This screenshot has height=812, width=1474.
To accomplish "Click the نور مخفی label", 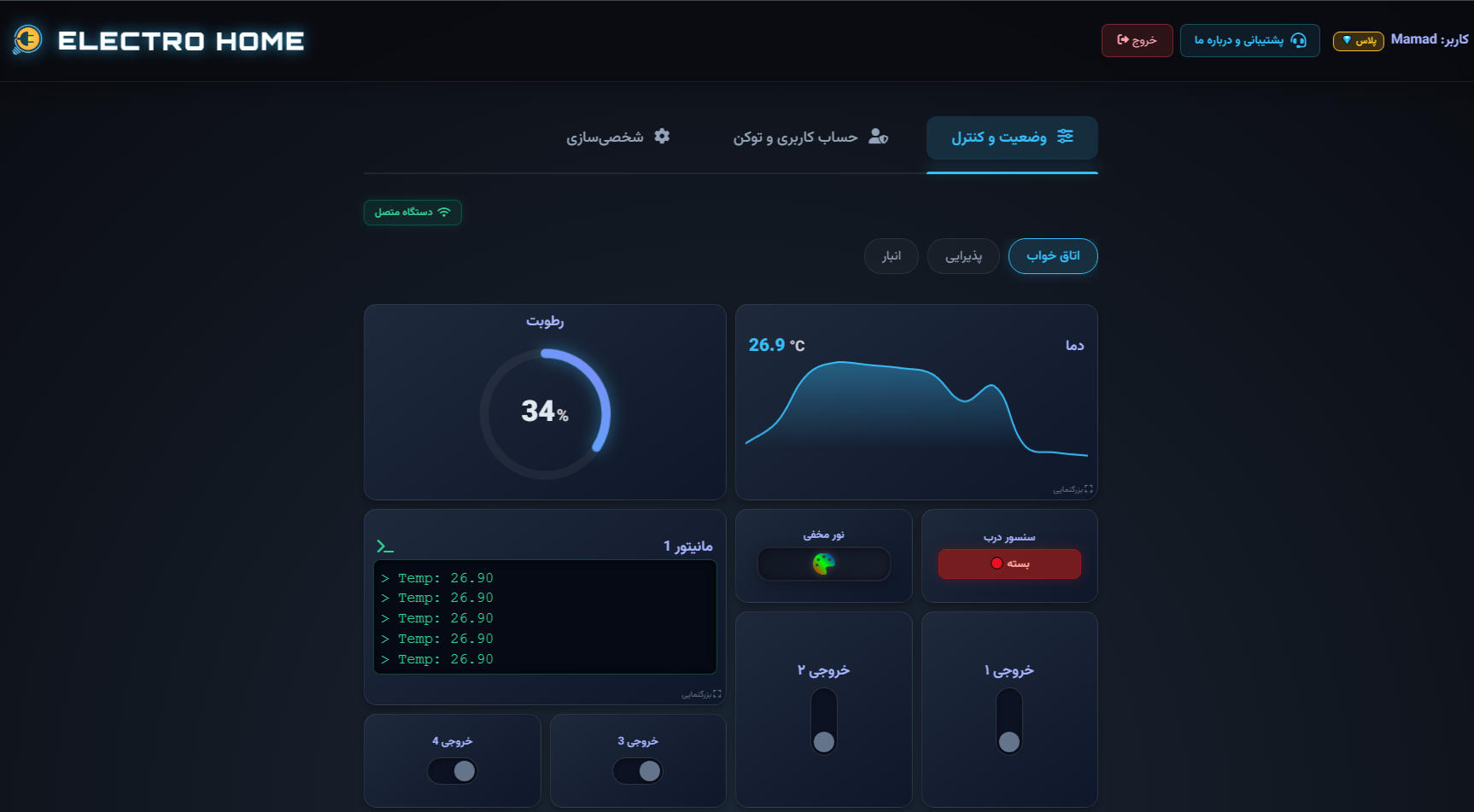I will point(823,535).
